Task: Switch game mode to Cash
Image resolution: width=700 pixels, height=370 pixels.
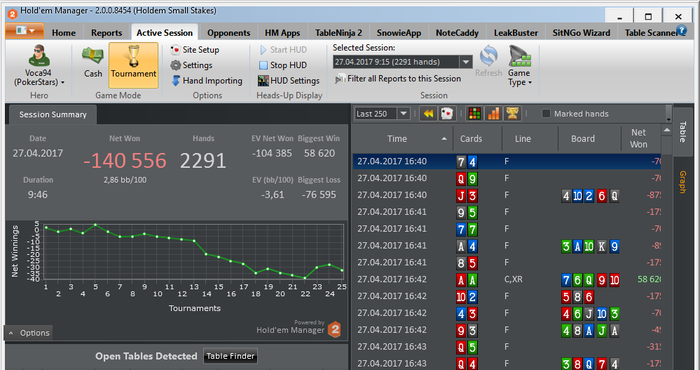Action: (93, 62)
